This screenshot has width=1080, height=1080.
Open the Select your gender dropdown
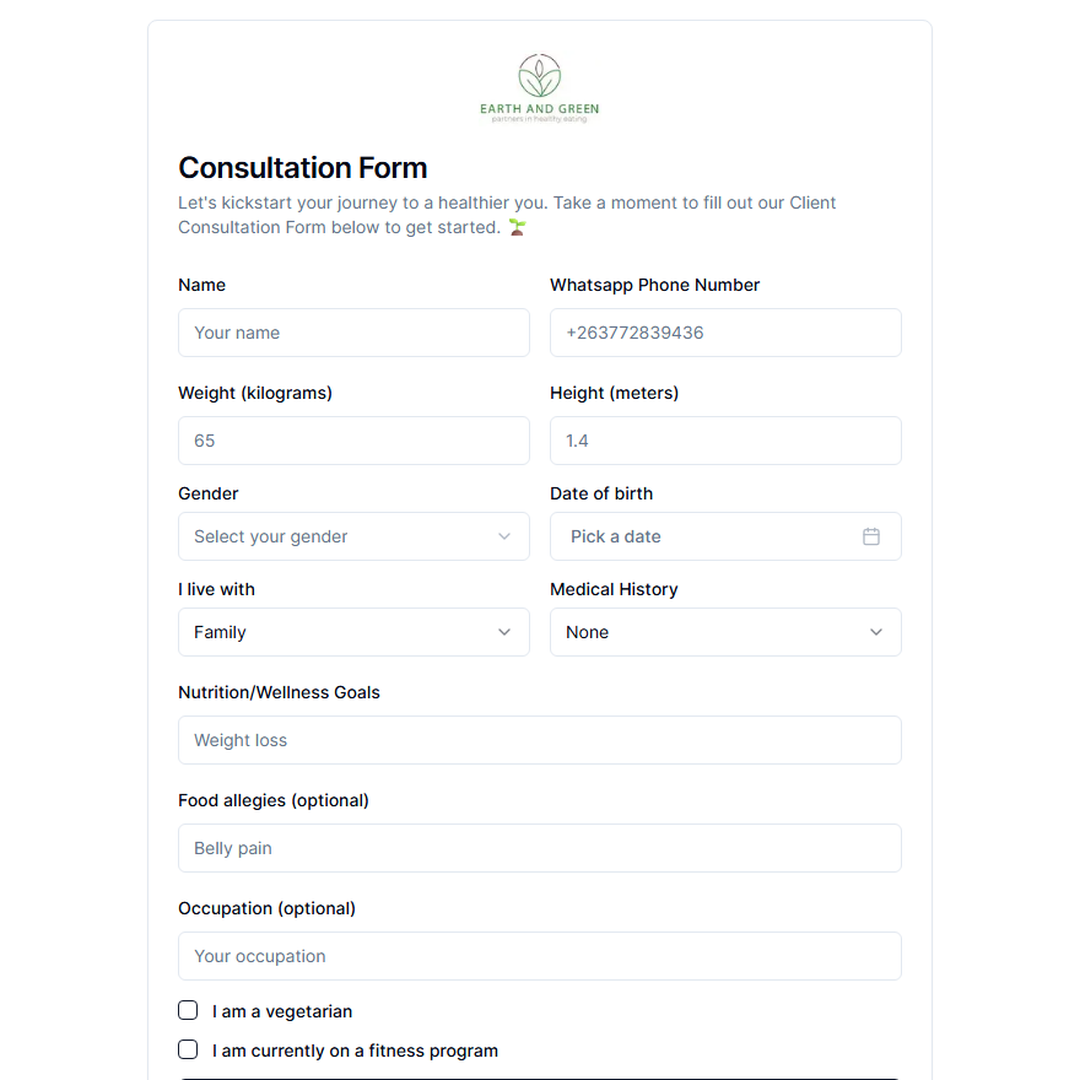coord(354,537)
